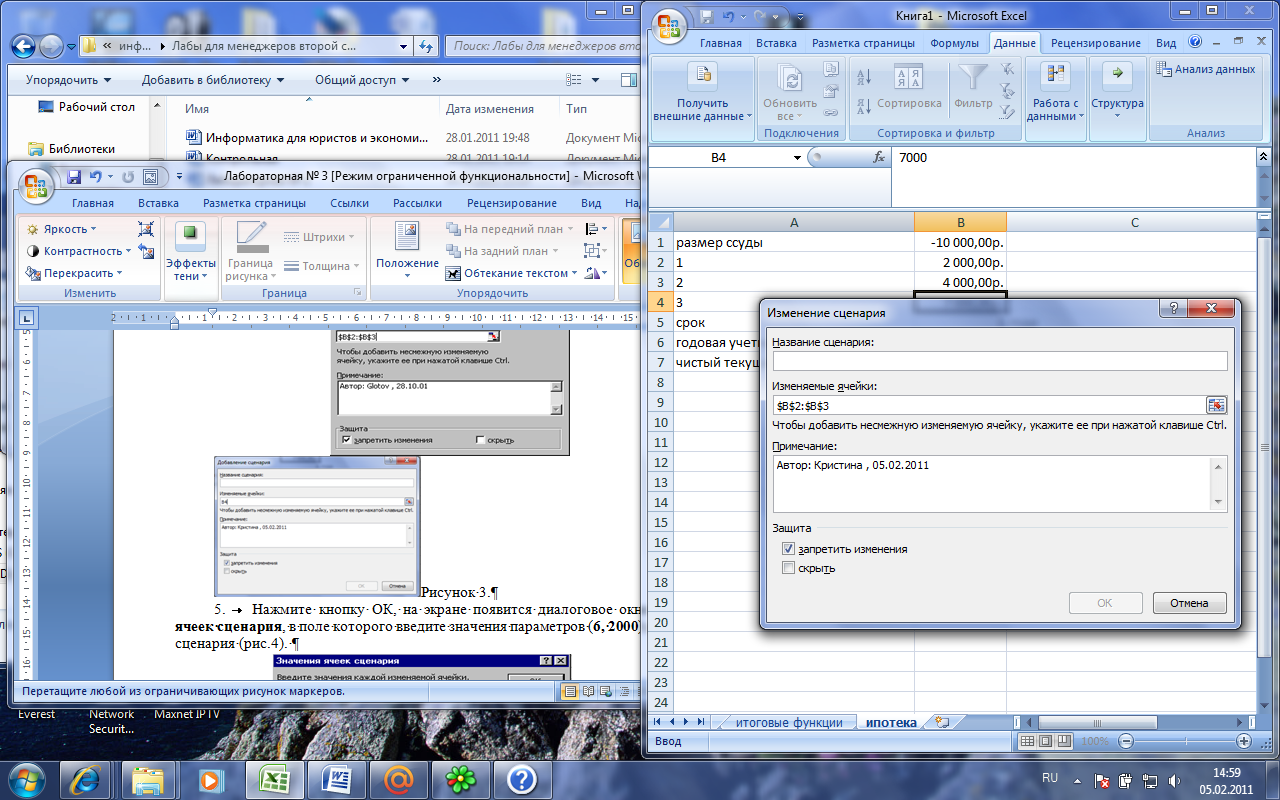The width and height of the screenshot is (1280, 800).
Task: Expand the Excel formula bar
Action: 1265,157
